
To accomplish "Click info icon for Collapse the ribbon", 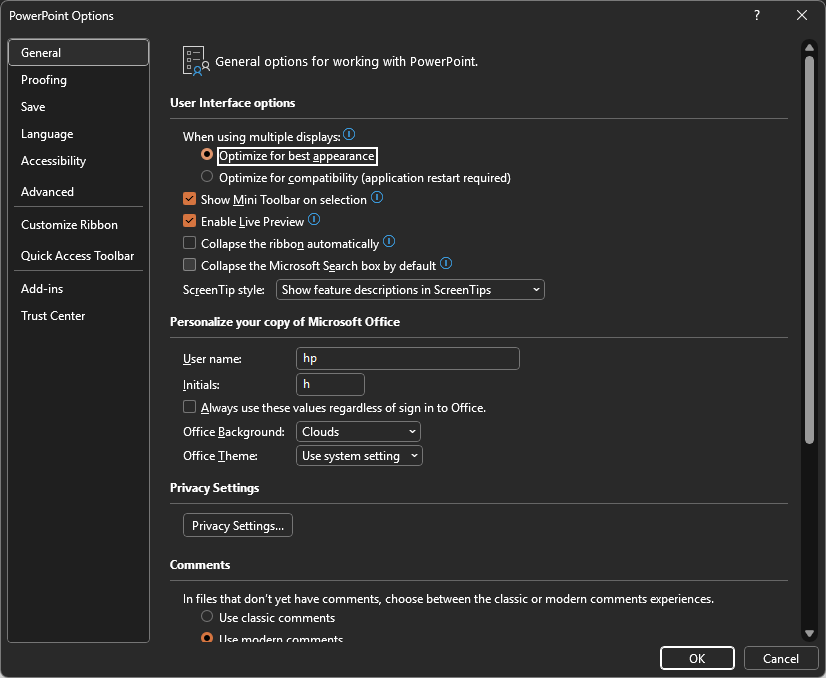I will click(x=389, y=241).
